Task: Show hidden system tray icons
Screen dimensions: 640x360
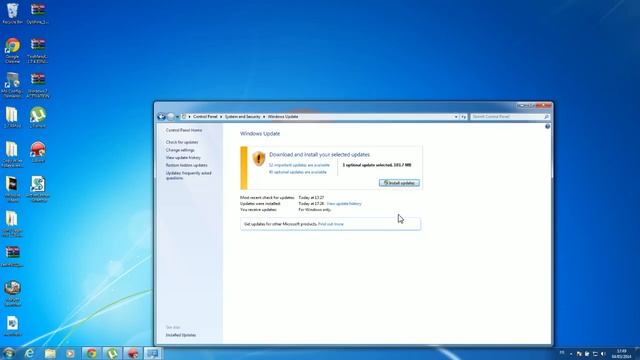Action: (x=571, y=354)
